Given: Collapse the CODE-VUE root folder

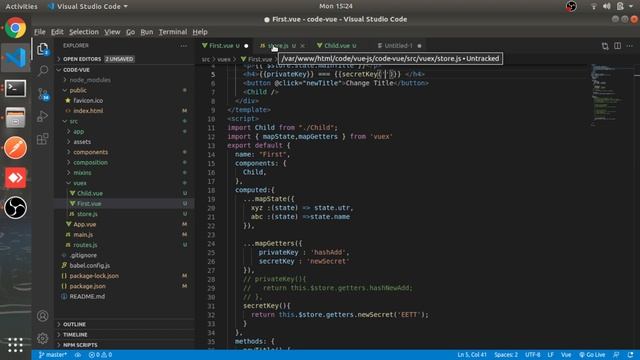Looking at the screenshot, I should (76, 70).
